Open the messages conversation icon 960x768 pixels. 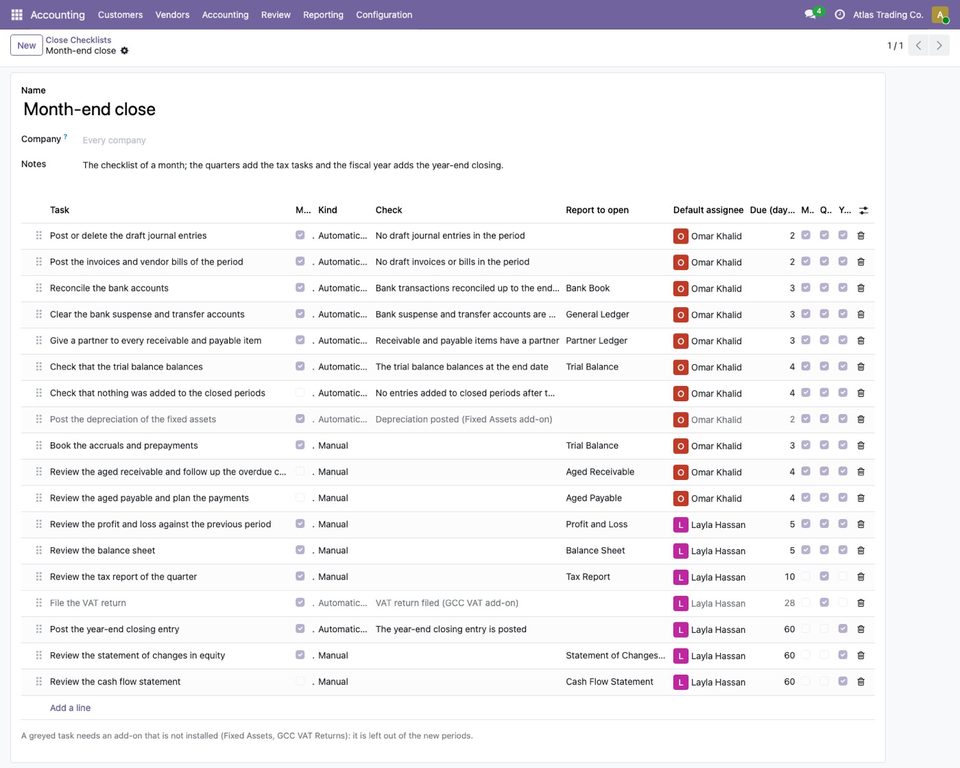click(x=811, y=14)
